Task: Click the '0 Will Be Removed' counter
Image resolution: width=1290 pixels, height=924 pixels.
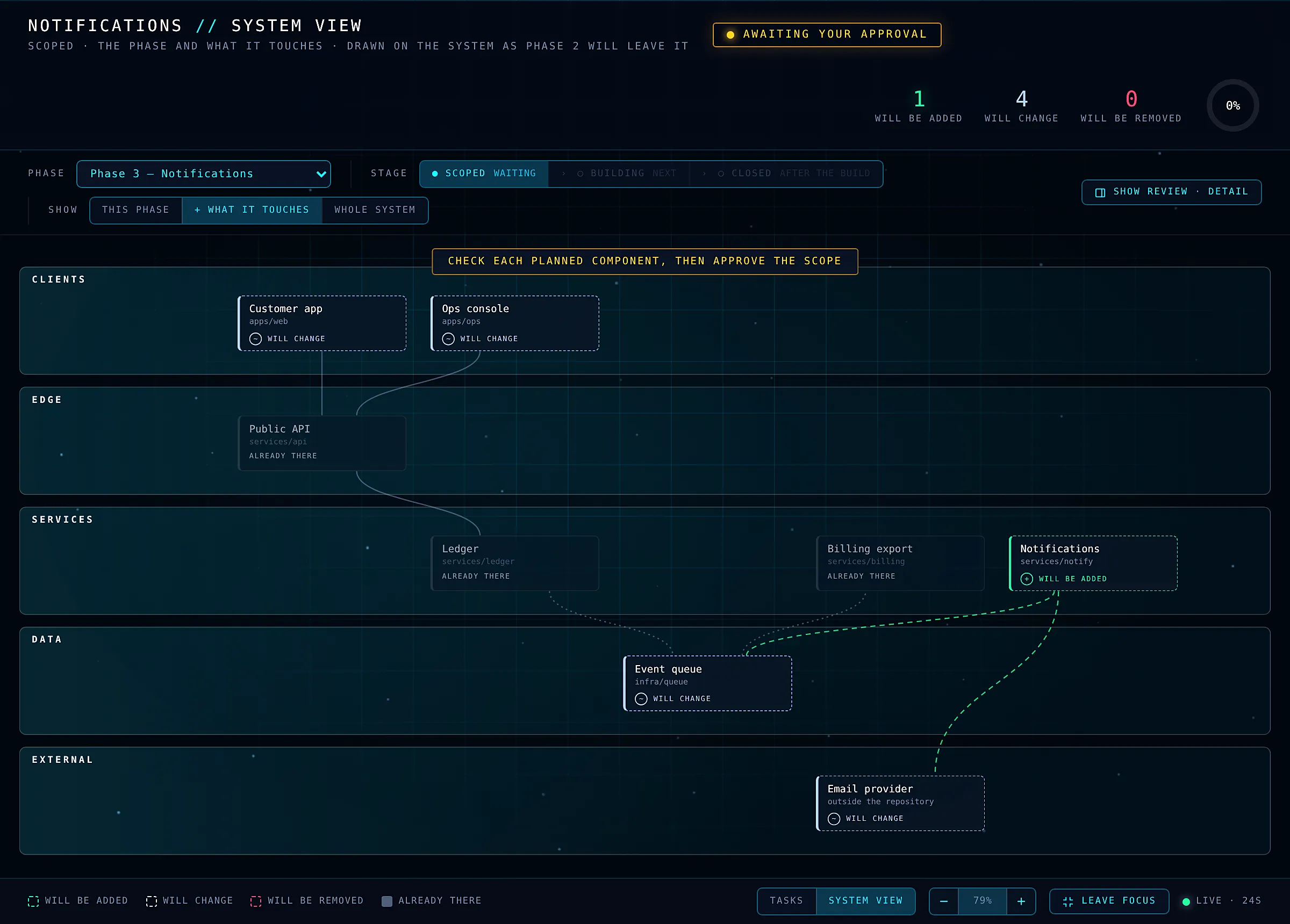Action: [x=1131, y=106]
